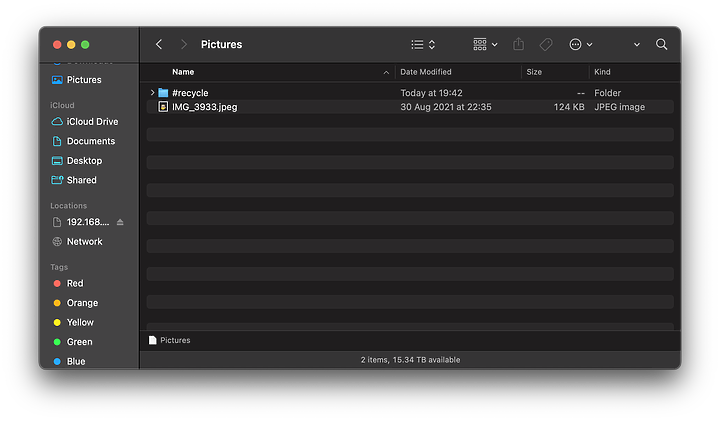720x421 pixels.
Task: Zoom window with the green button
Action: click(85, 45)
